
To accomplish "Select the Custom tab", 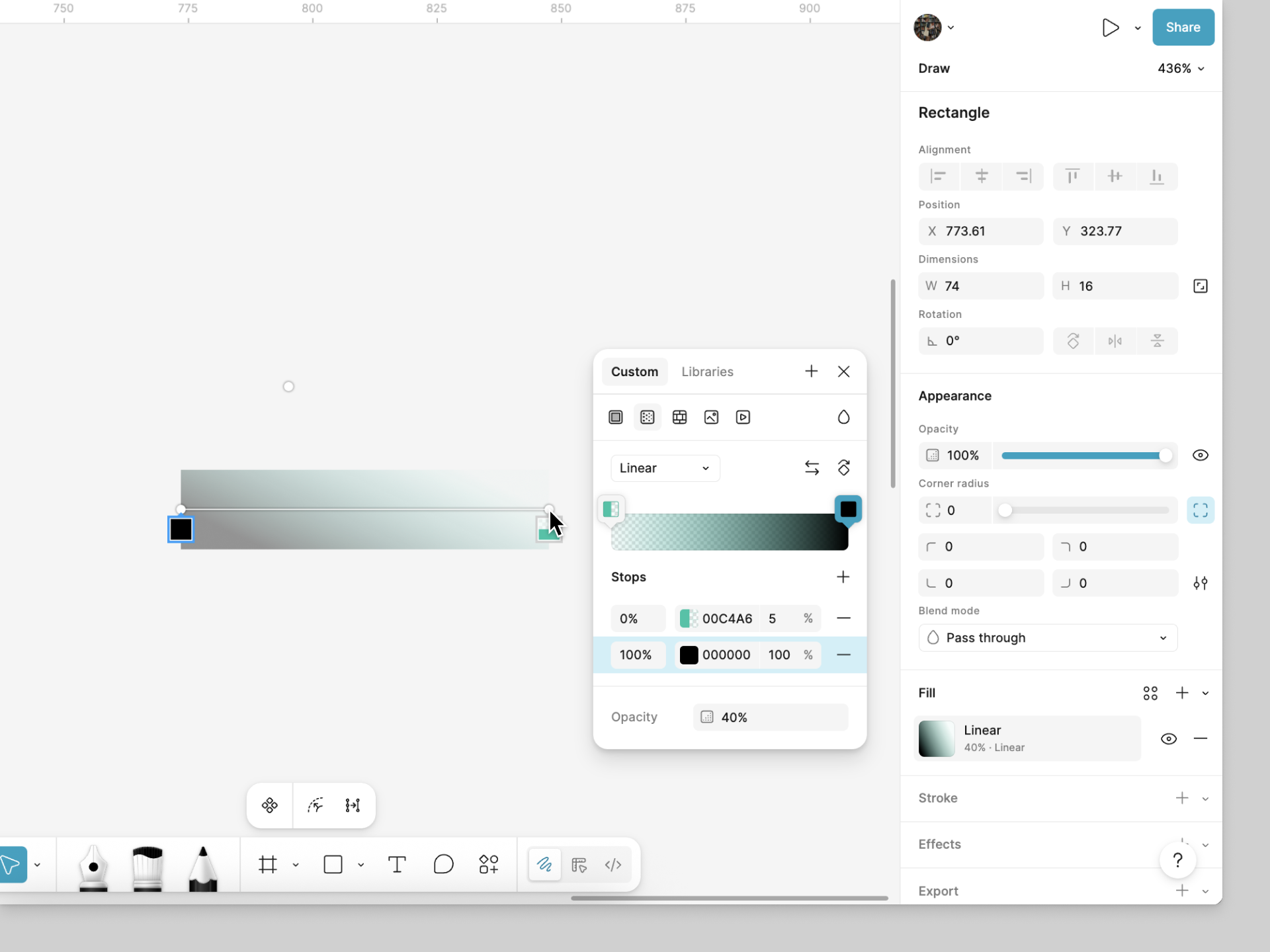I will click(x=634, y=372).
